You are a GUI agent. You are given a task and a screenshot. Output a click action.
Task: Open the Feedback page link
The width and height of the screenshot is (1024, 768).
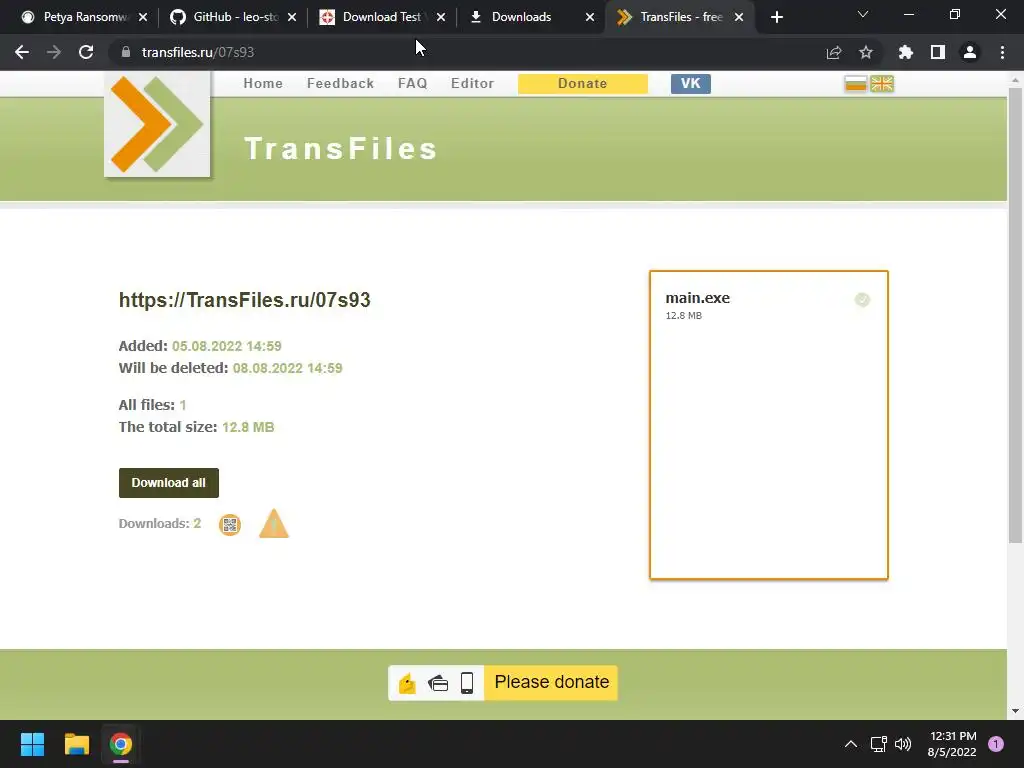pos(340,84)
